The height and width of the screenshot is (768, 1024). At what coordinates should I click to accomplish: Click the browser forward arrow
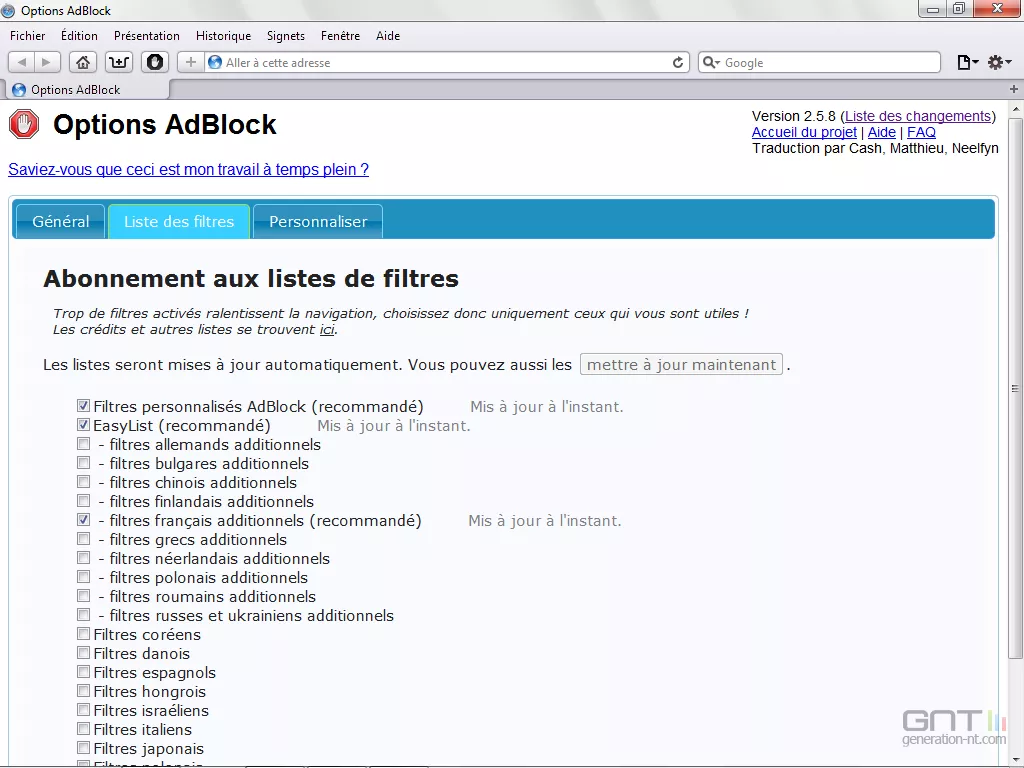[x=46, y=62]
